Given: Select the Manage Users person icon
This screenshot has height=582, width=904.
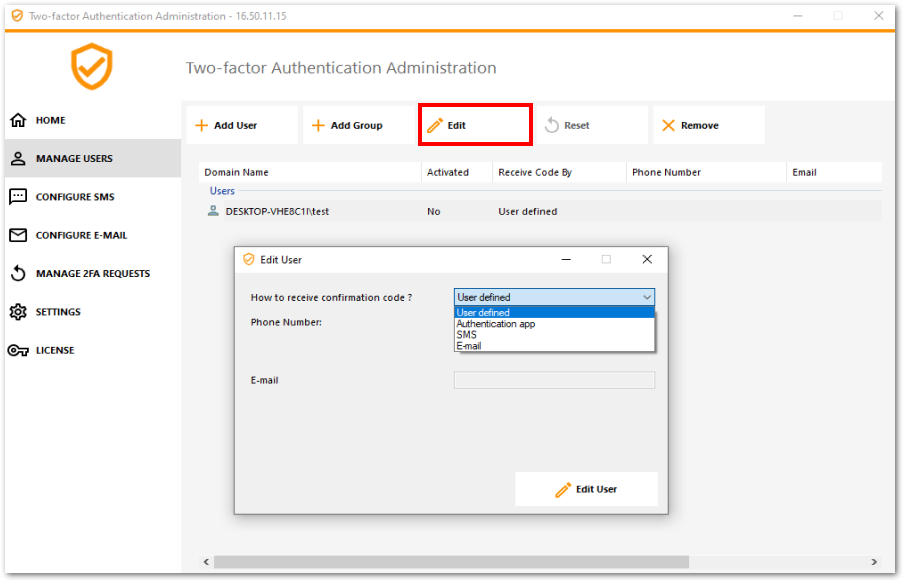Looking at the screenshot, I should [19, 158].
